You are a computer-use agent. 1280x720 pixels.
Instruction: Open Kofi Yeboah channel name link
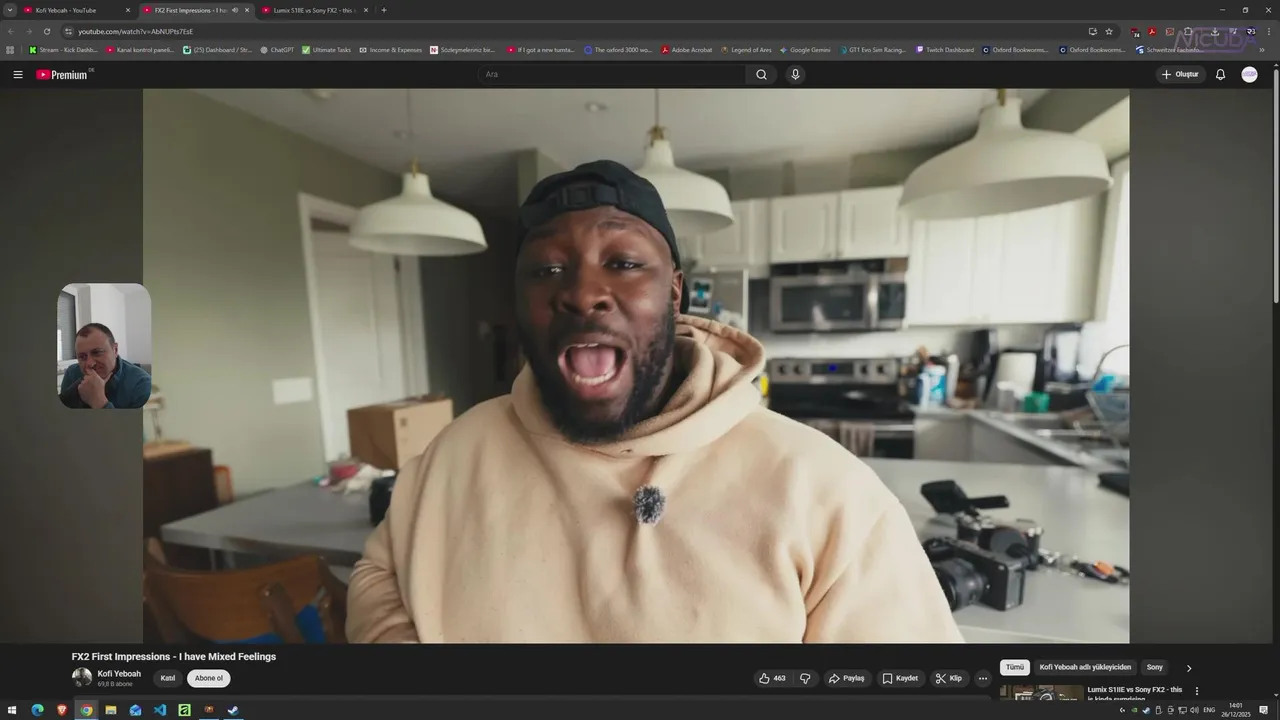point(119,674)
